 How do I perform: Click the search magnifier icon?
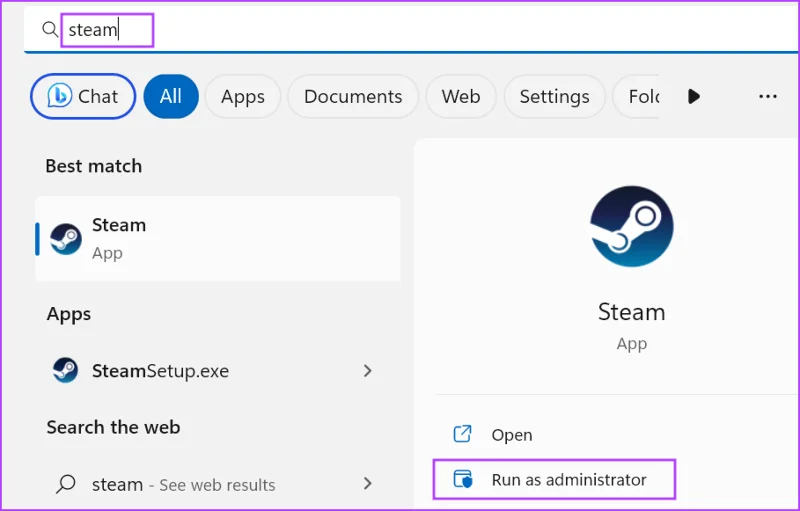49,30
